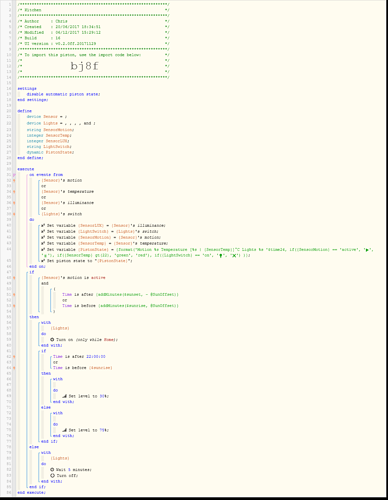
Task: Select the 'integer SensorTemp' definition
Action: [x=49, y=135]
